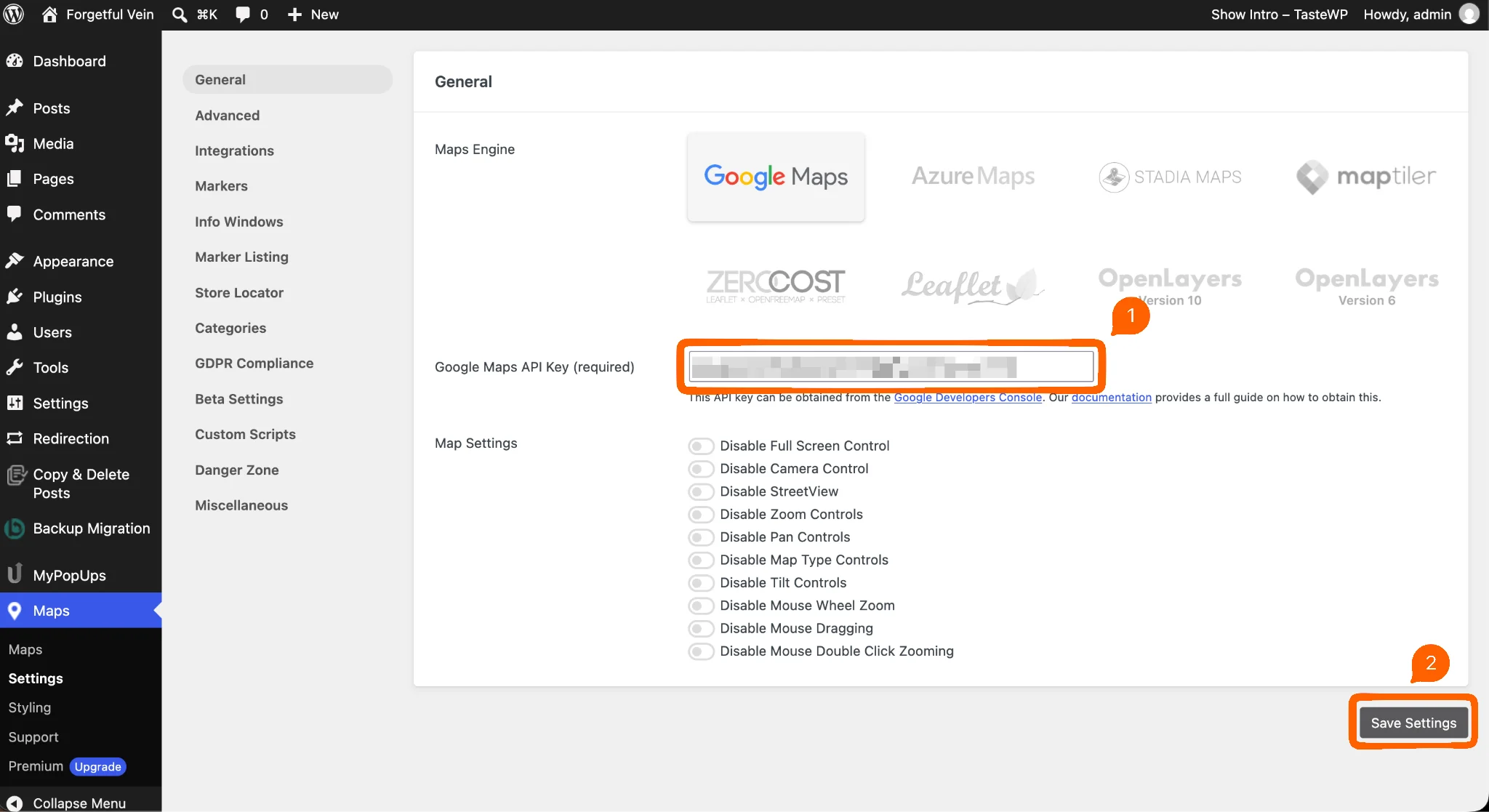Toggle Disable Map Type Controls
Image resolution: width=1489 pixels, height=812 pixels.
[x=701, y=560]
